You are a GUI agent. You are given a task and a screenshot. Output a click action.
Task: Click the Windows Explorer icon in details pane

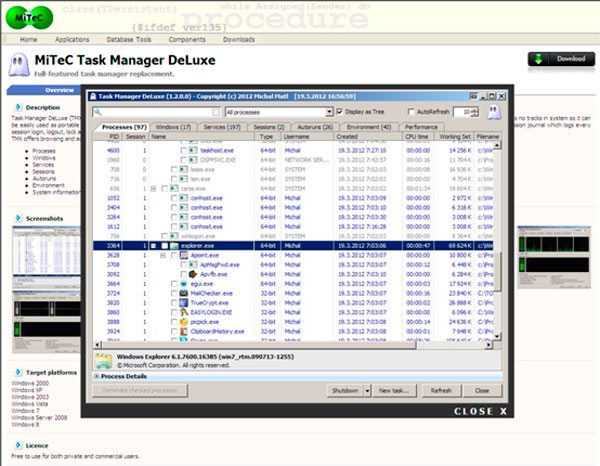[x=104, y=360]
